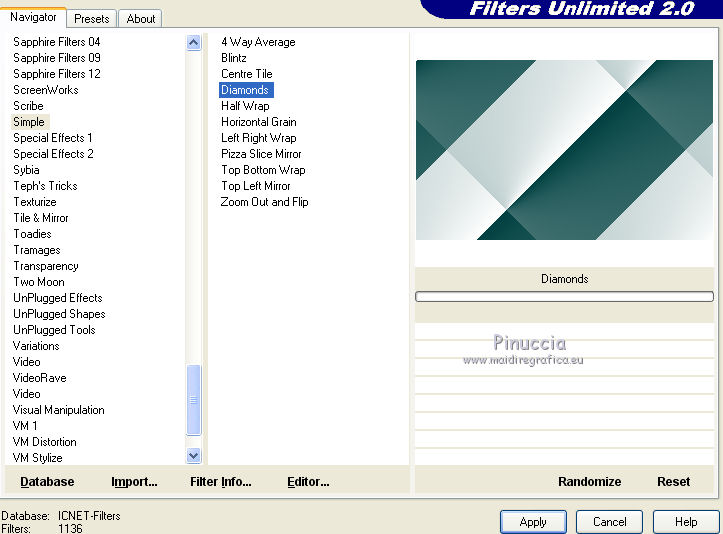
Task: Choose the Horizontal Grain filter
Action: pyautogui.click(x=259, y=122)
